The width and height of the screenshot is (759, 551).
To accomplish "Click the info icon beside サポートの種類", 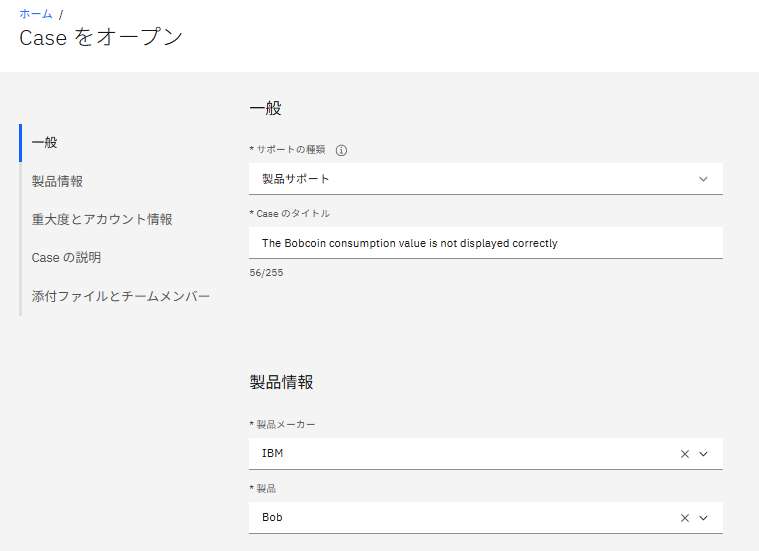I will 341,150.
